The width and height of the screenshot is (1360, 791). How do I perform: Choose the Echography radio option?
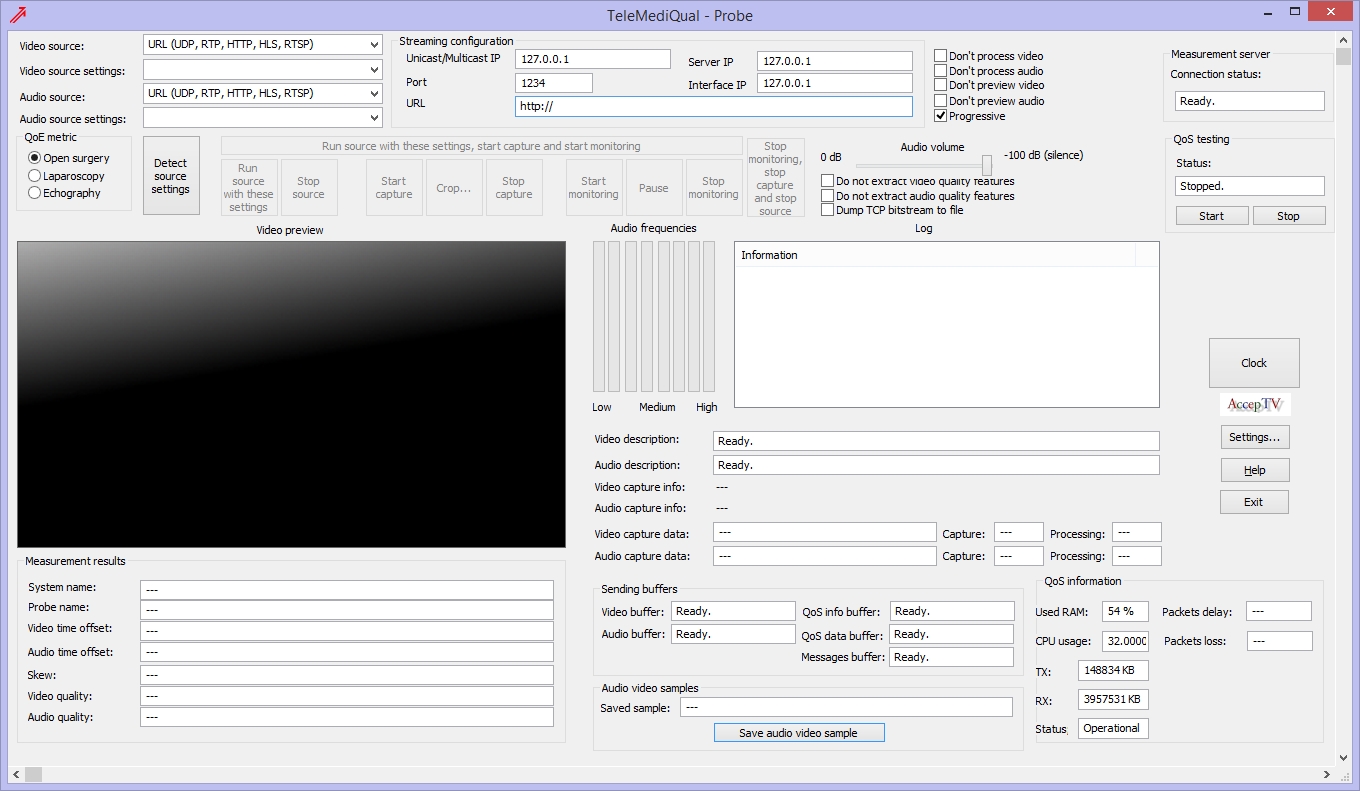(35, 193)
